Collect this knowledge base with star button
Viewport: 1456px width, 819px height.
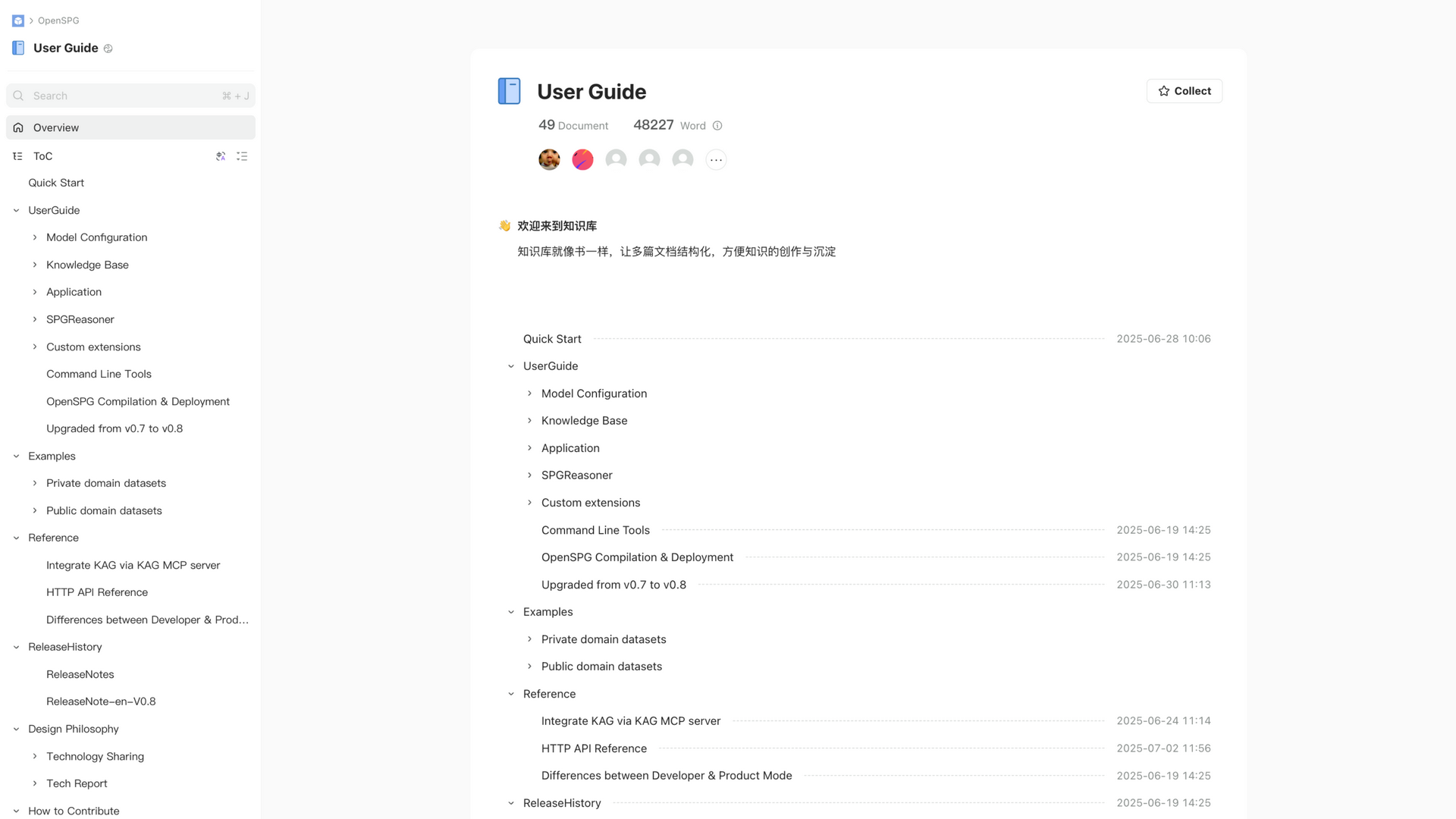coord(1184,91)
